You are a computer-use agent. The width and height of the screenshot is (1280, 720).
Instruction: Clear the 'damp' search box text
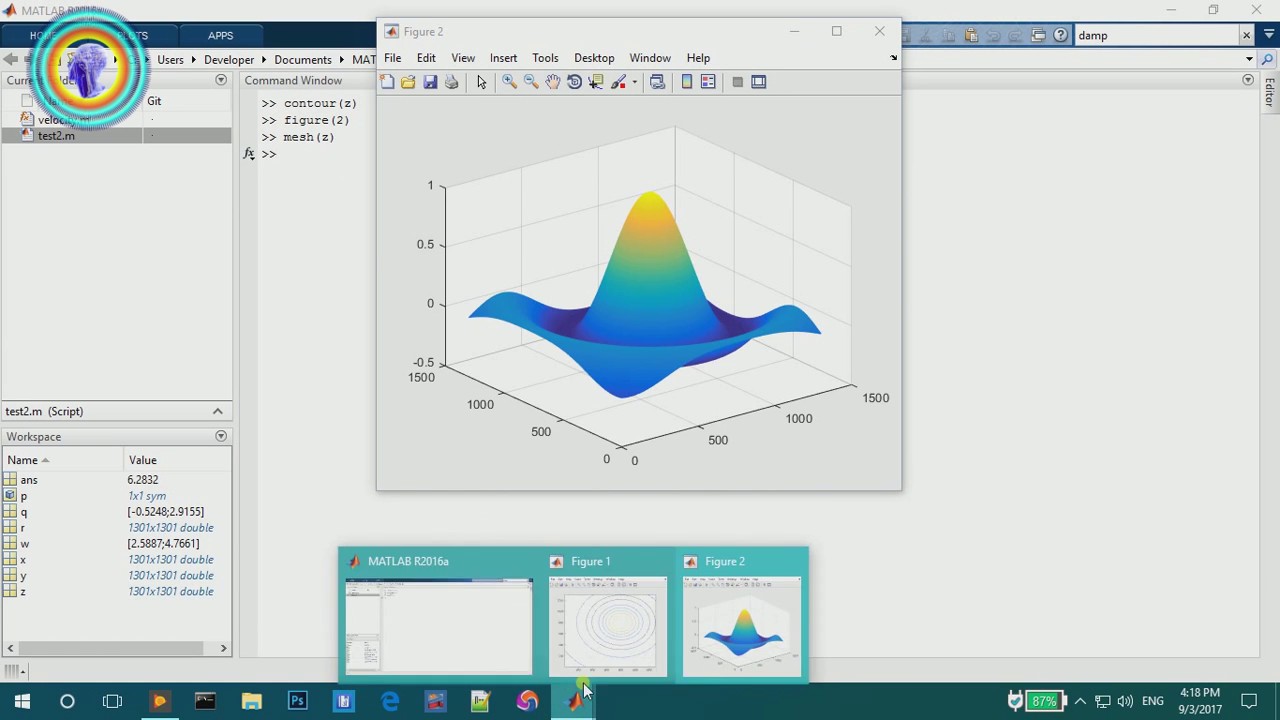[x=1246, y=36]
